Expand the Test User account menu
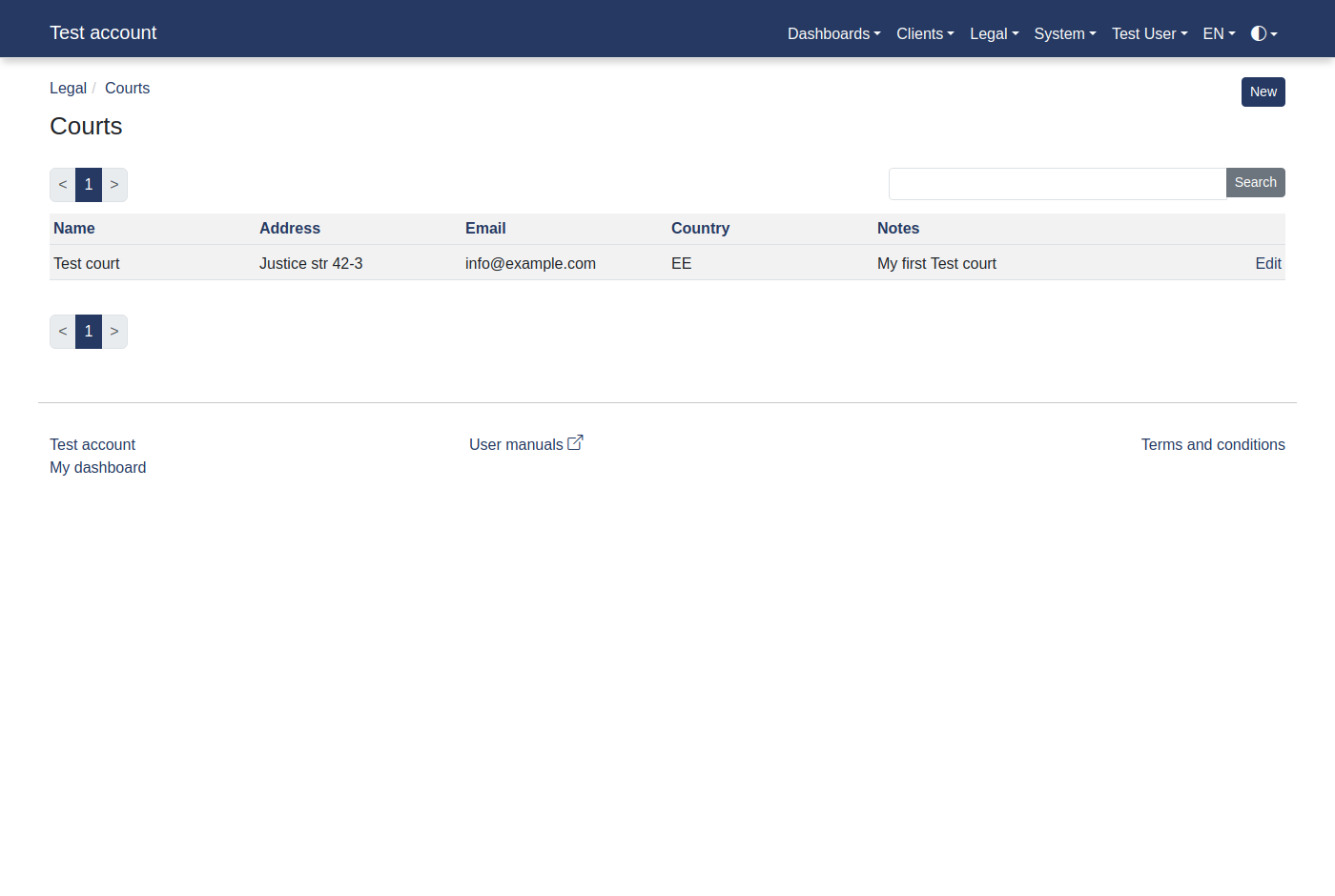Image resolution: width=1335 pixels, height=896 pixels. 1148,34
